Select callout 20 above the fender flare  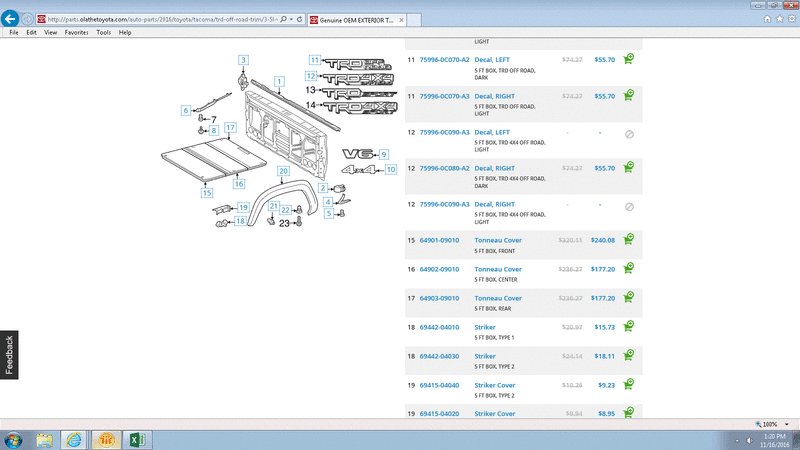pyautogui.click(x=283, y=171)
